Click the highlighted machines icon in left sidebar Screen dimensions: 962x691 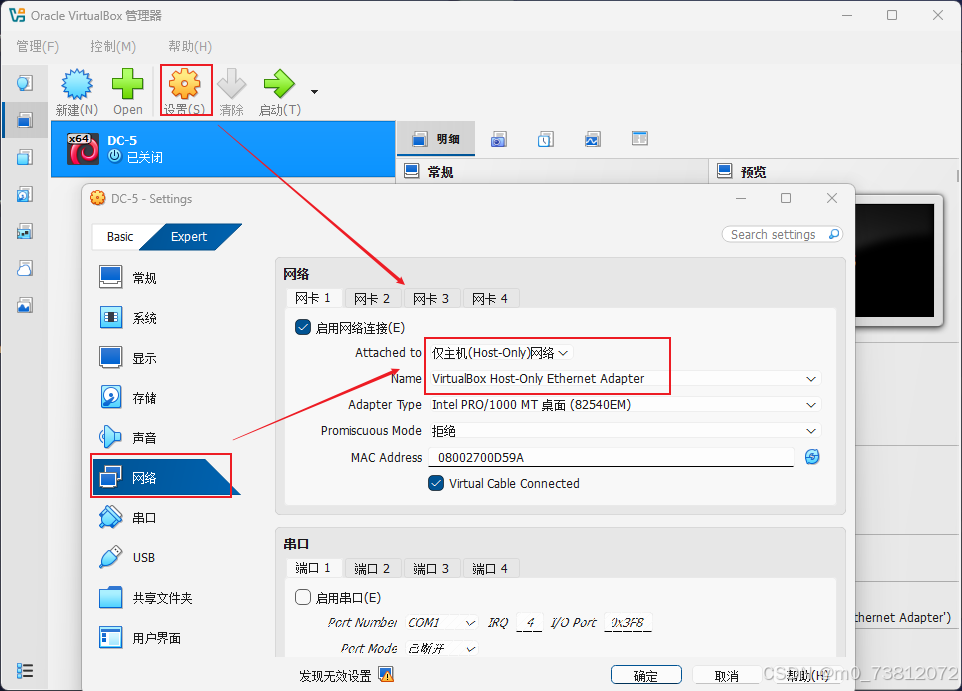tap(25, 120)
